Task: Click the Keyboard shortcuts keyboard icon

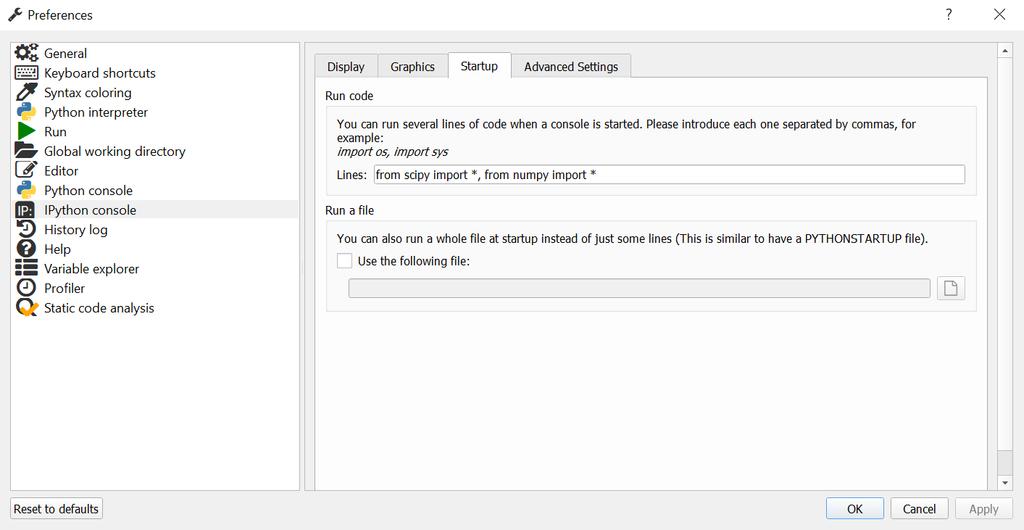Action: tap(27, 72)
